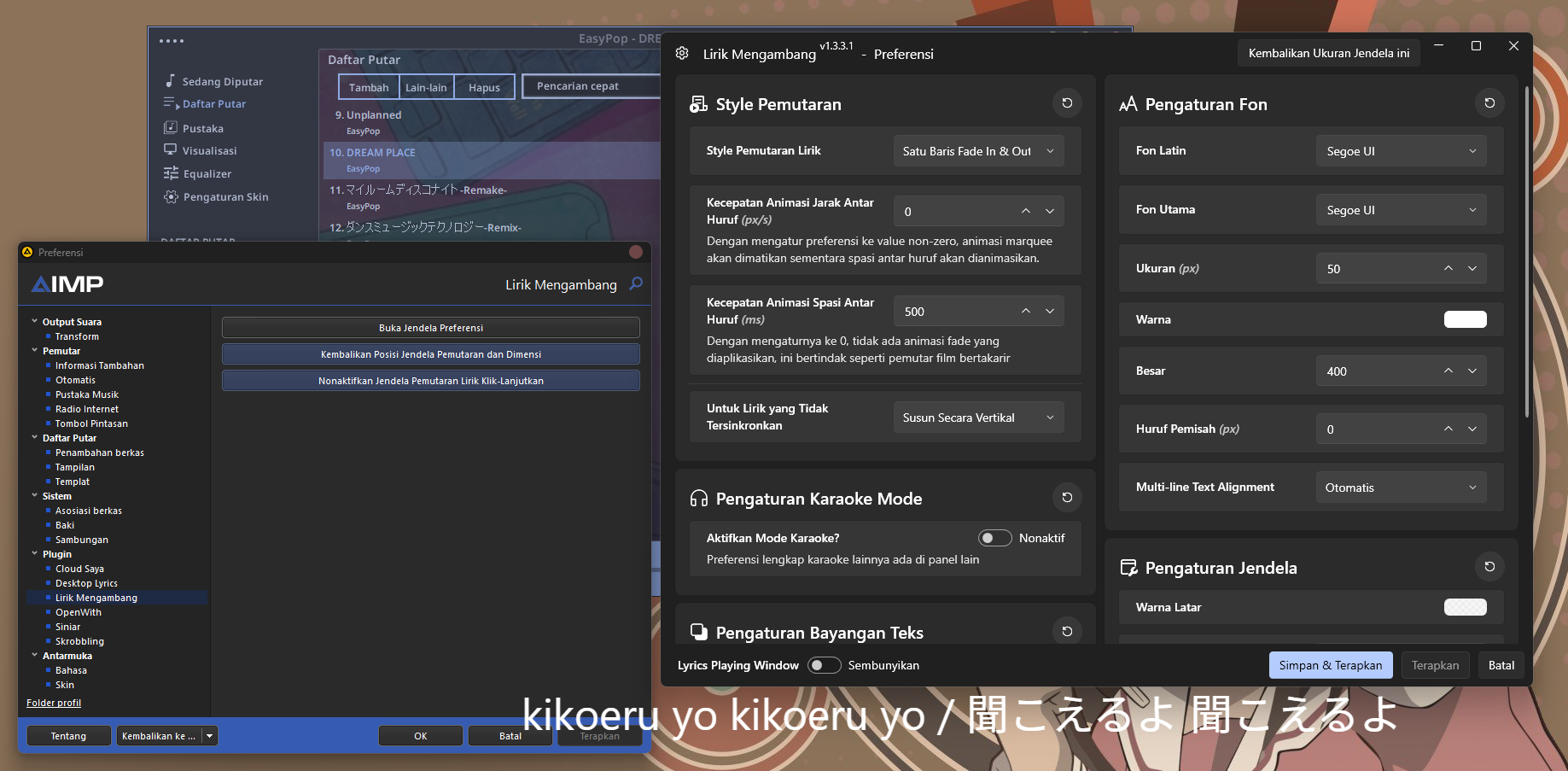Click the Preferensi window vertical scrollbar
This screenshot has height=771, width=1568.
tap(1526, 252)
